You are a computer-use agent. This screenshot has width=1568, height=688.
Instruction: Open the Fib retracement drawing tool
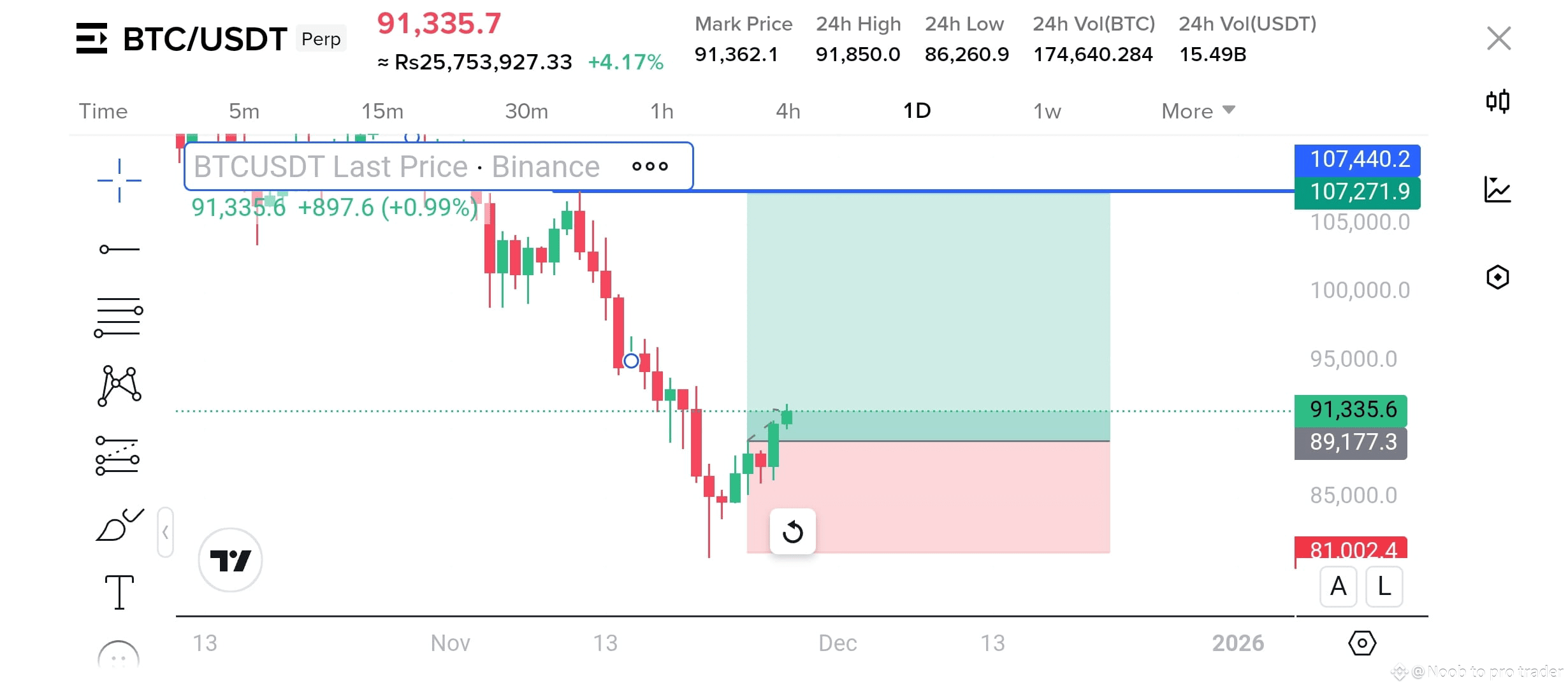[x=119, y=317]
